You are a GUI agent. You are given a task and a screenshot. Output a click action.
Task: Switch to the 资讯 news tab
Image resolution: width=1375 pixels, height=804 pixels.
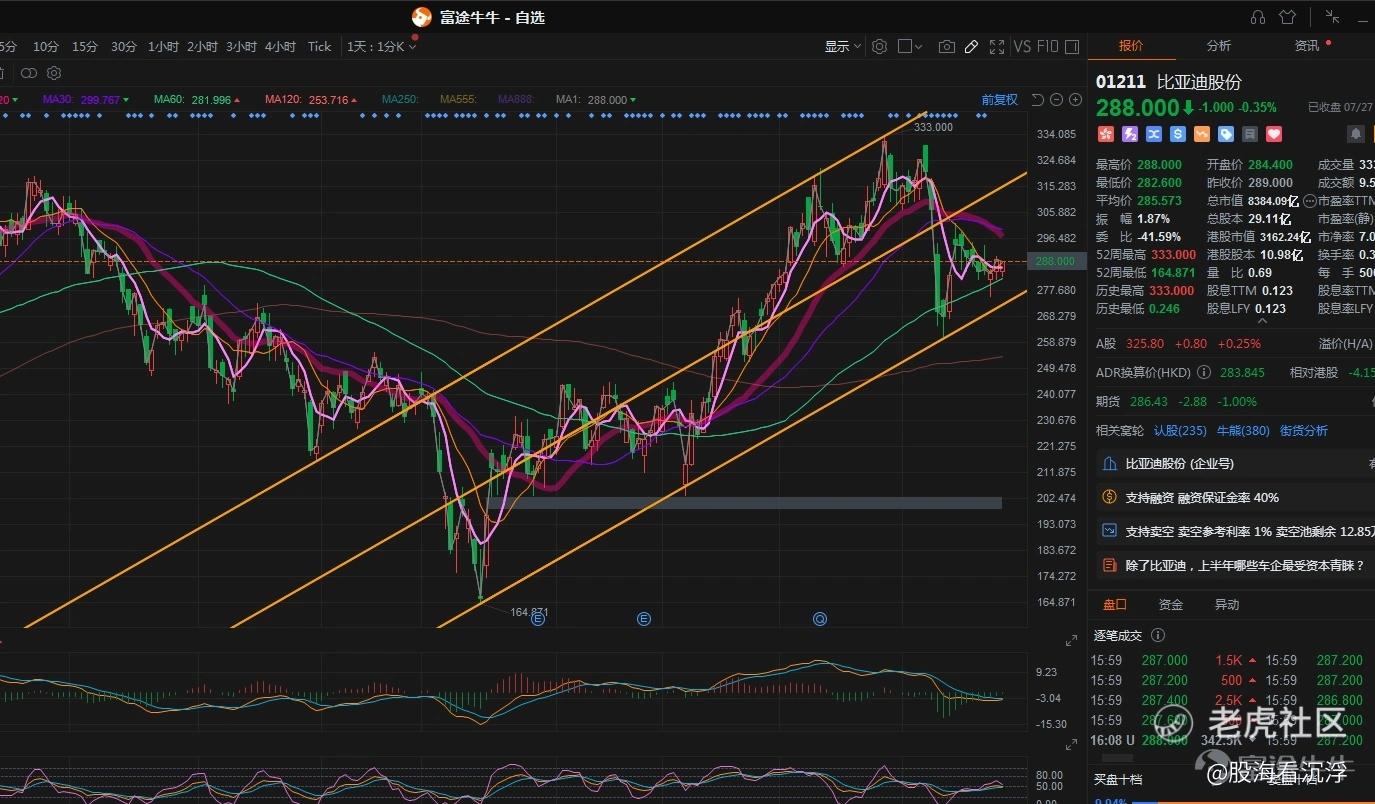pyautogui.click(x=1307, y=46)
